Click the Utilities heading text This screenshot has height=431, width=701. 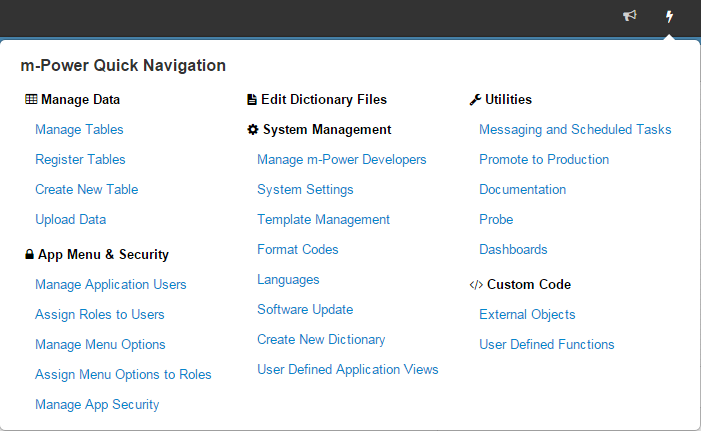(x=508, y=99)
